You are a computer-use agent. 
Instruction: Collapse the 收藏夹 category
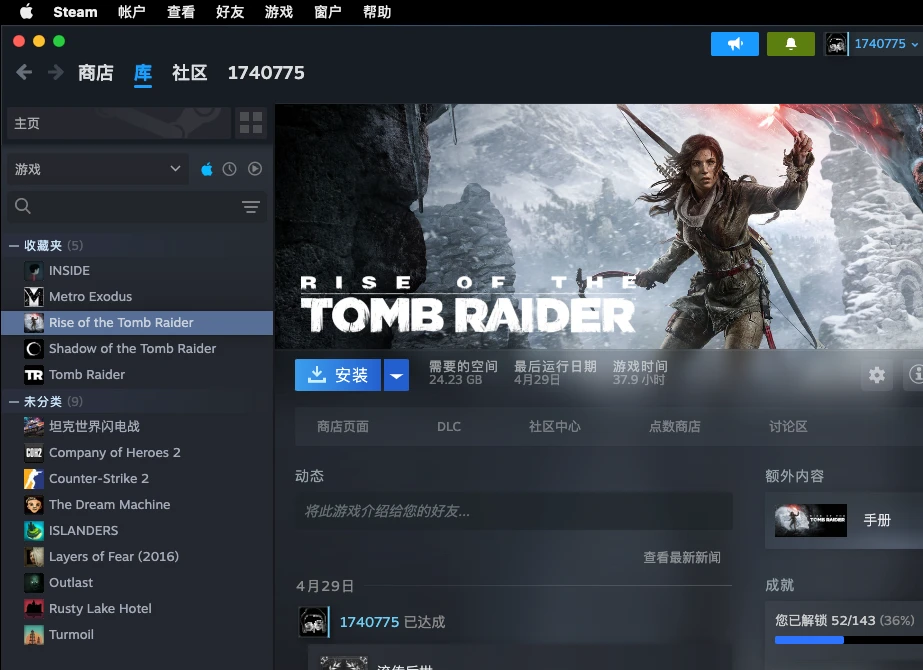click(x=14, y=246)
